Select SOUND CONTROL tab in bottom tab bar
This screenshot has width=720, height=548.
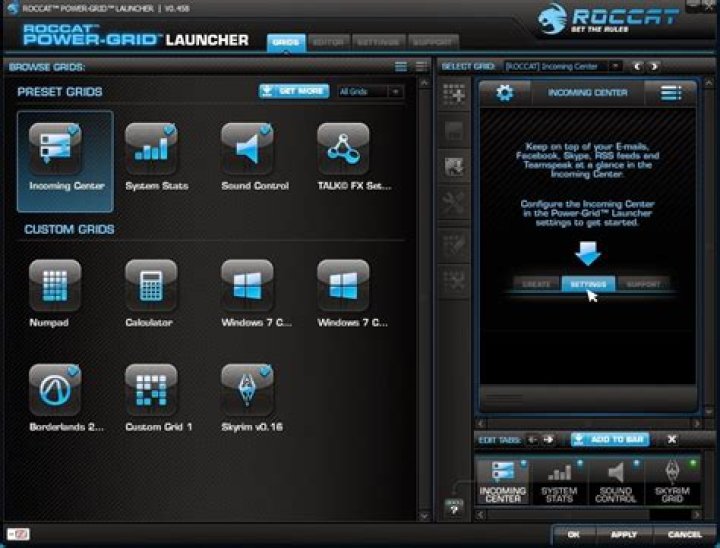coord(616,480)
